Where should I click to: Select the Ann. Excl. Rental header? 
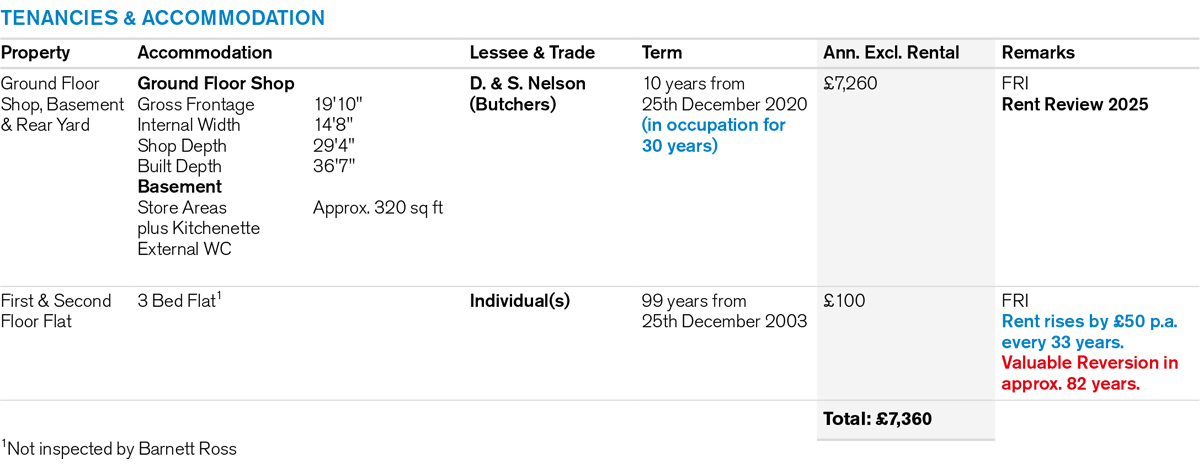891,53
